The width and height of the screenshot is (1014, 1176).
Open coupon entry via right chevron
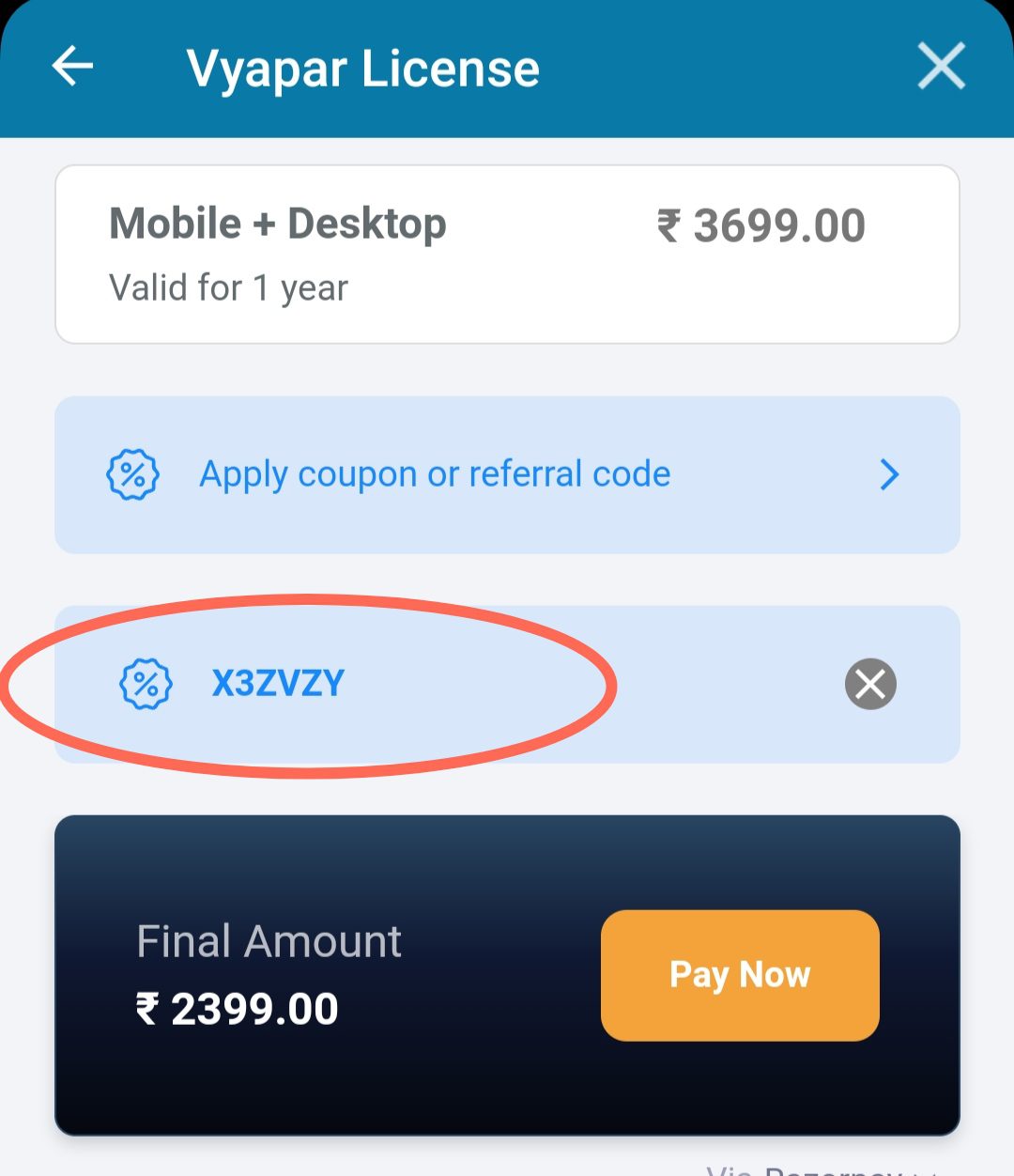click(889, 474)
